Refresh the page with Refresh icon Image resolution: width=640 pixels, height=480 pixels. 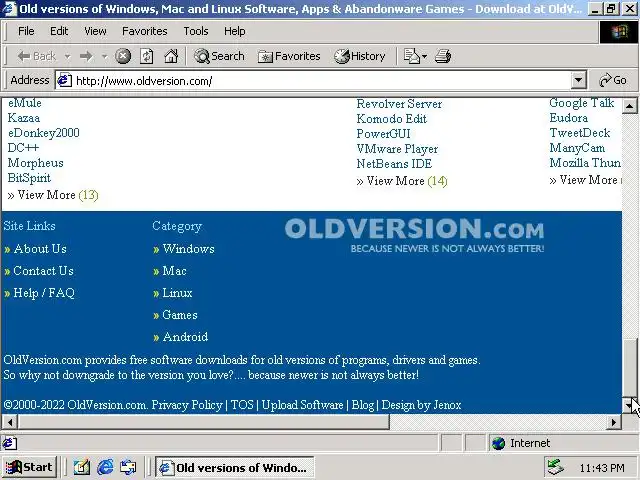pyautogui.click(x=147, y=56)
